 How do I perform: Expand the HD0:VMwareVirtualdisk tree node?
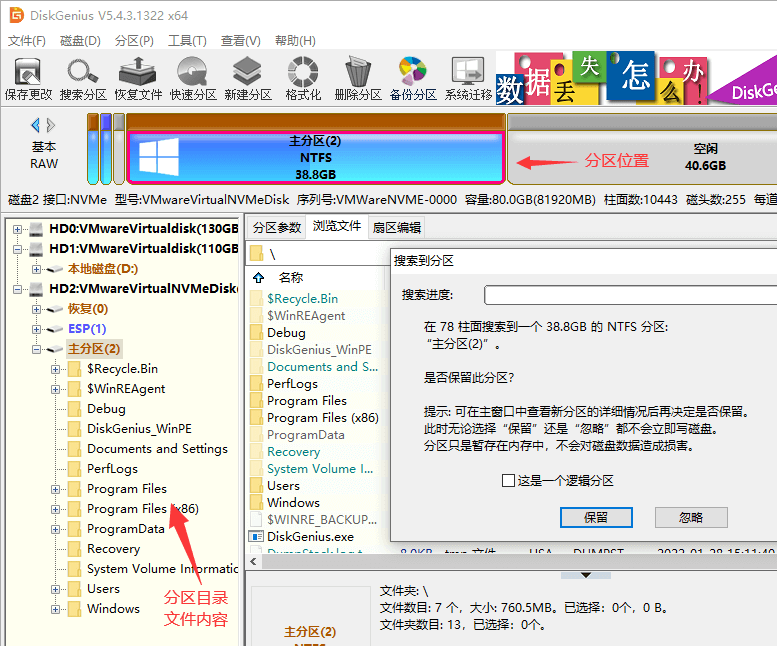(x=17, y=229)
